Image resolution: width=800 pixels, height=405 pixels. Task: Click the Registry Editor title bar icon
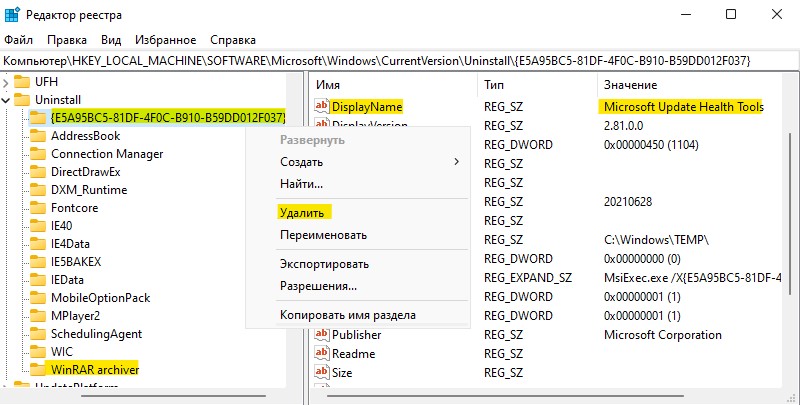[12, 15]
